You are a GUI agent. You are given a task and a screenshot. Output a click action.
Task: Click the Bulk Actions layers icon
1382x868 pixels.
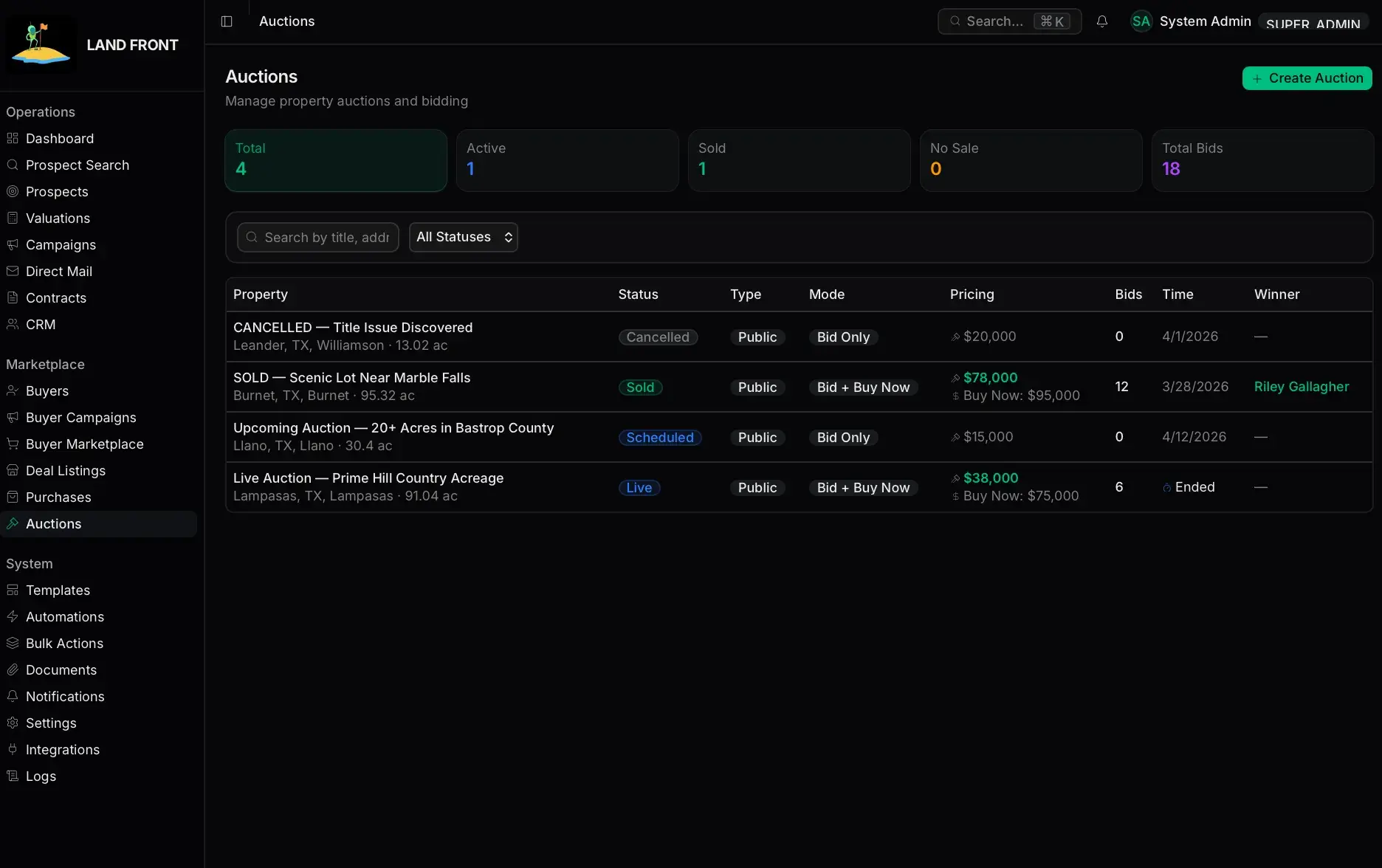point(13,643)
